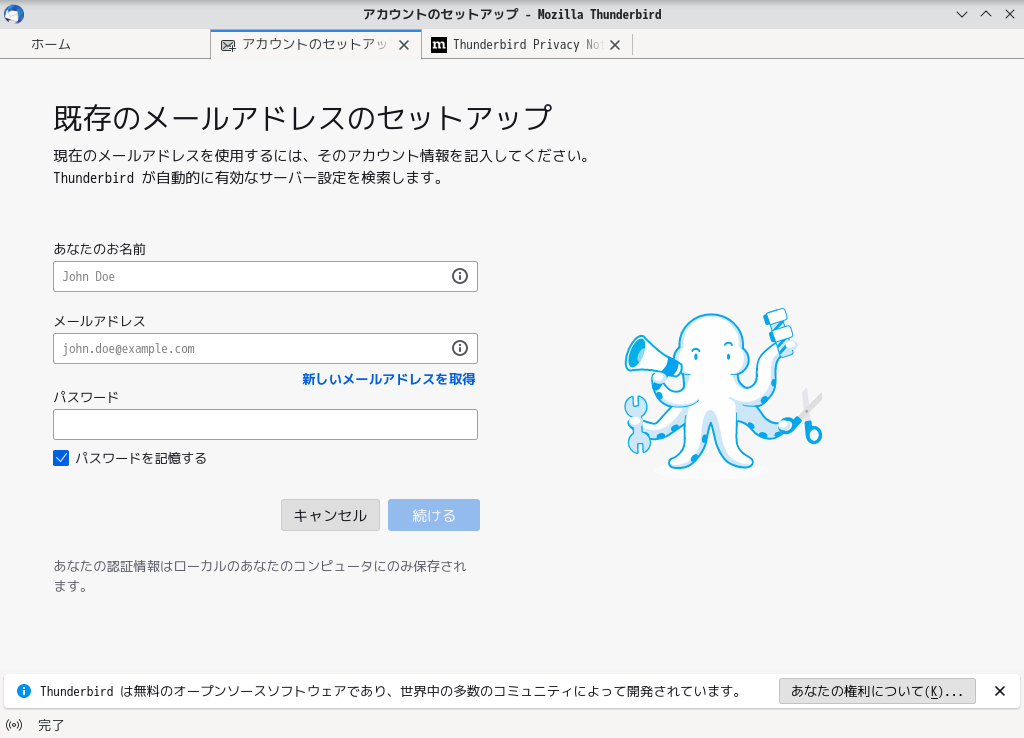Click the 完了 status bar text
The image size is (1024, 738).
point(51,725)
